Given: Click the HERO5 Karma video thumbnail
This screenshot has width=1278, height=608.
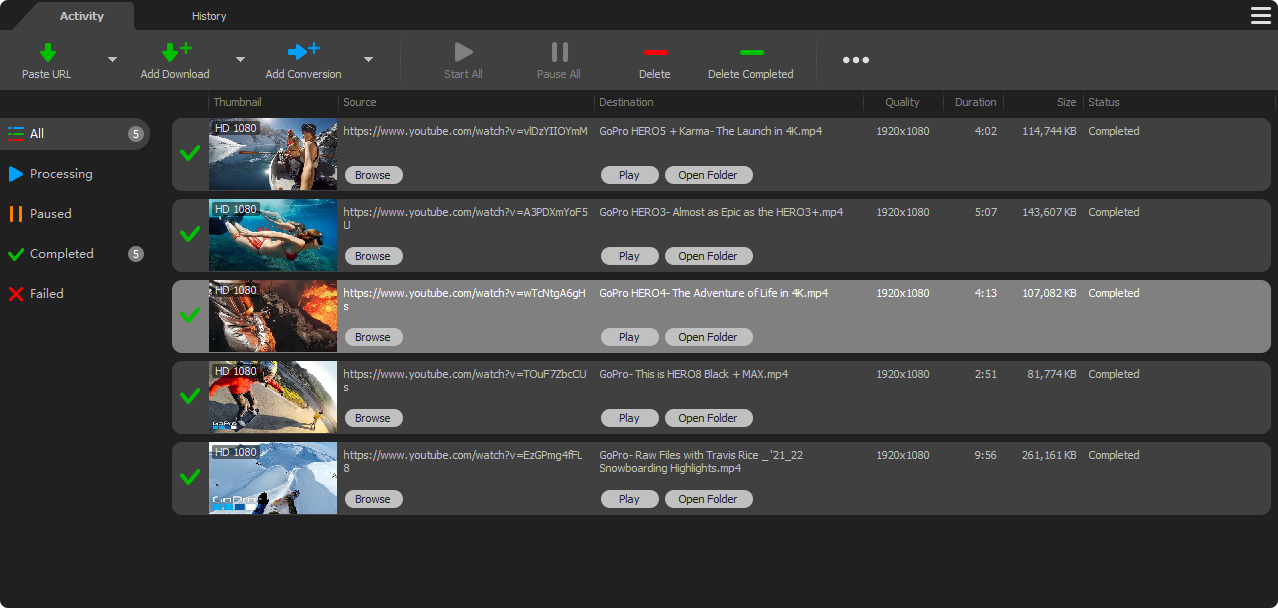Looking at the screenshot, I should (273, 154).
